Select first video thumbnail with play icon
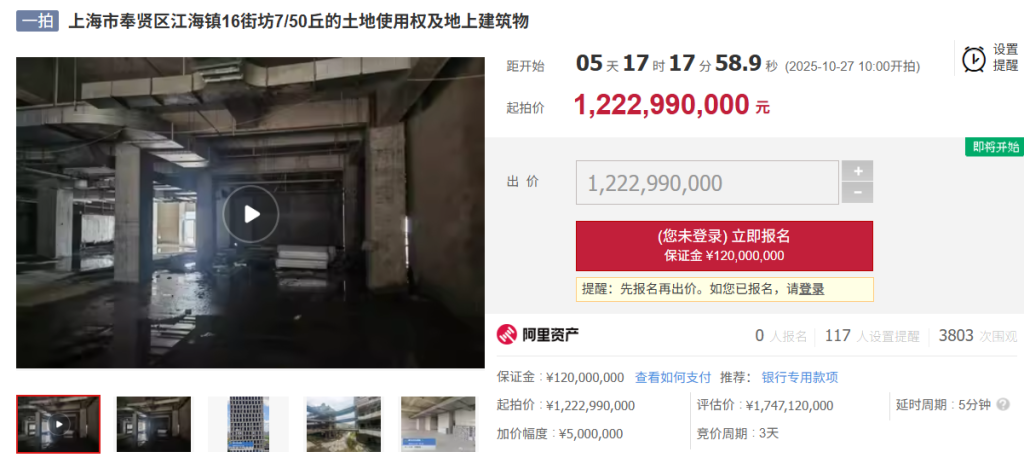1024x475 pixels. [x=59, y=424]
